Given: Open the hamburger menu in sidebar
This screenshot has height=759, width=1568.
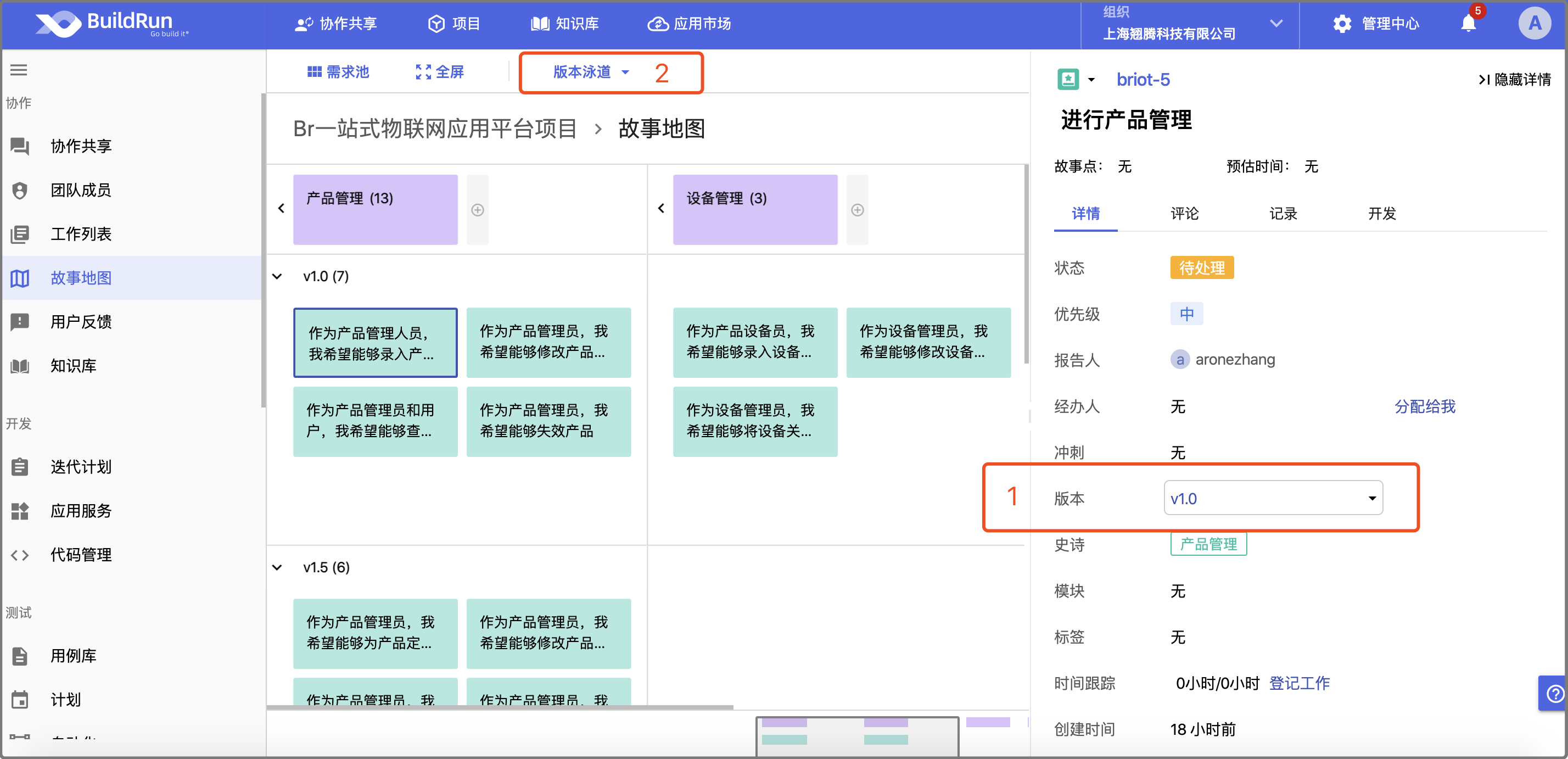Looking at the screenshot, I should (x=19, y=70).
